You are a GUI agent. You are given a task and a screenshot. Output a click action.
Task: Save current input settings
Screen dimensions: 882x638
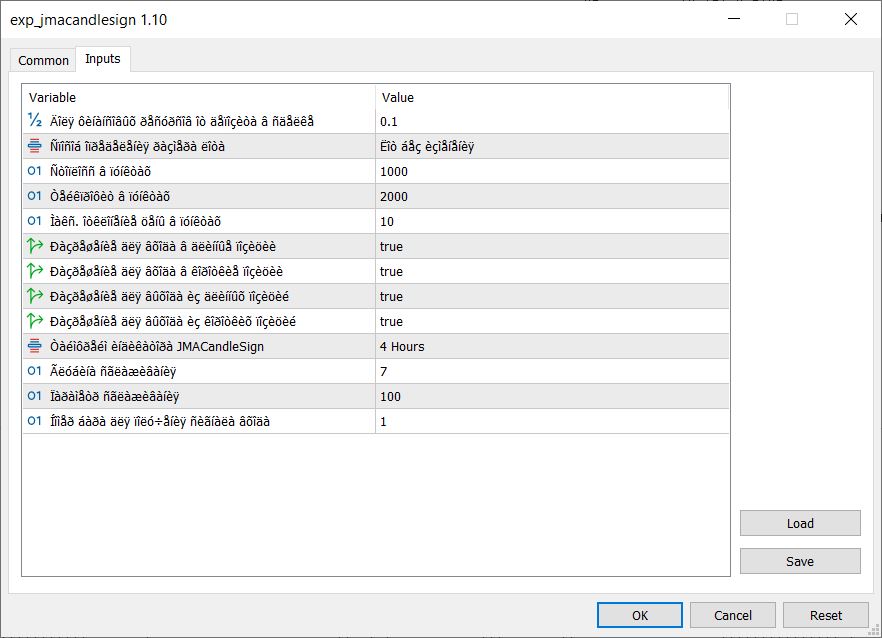tap(800, 561)
